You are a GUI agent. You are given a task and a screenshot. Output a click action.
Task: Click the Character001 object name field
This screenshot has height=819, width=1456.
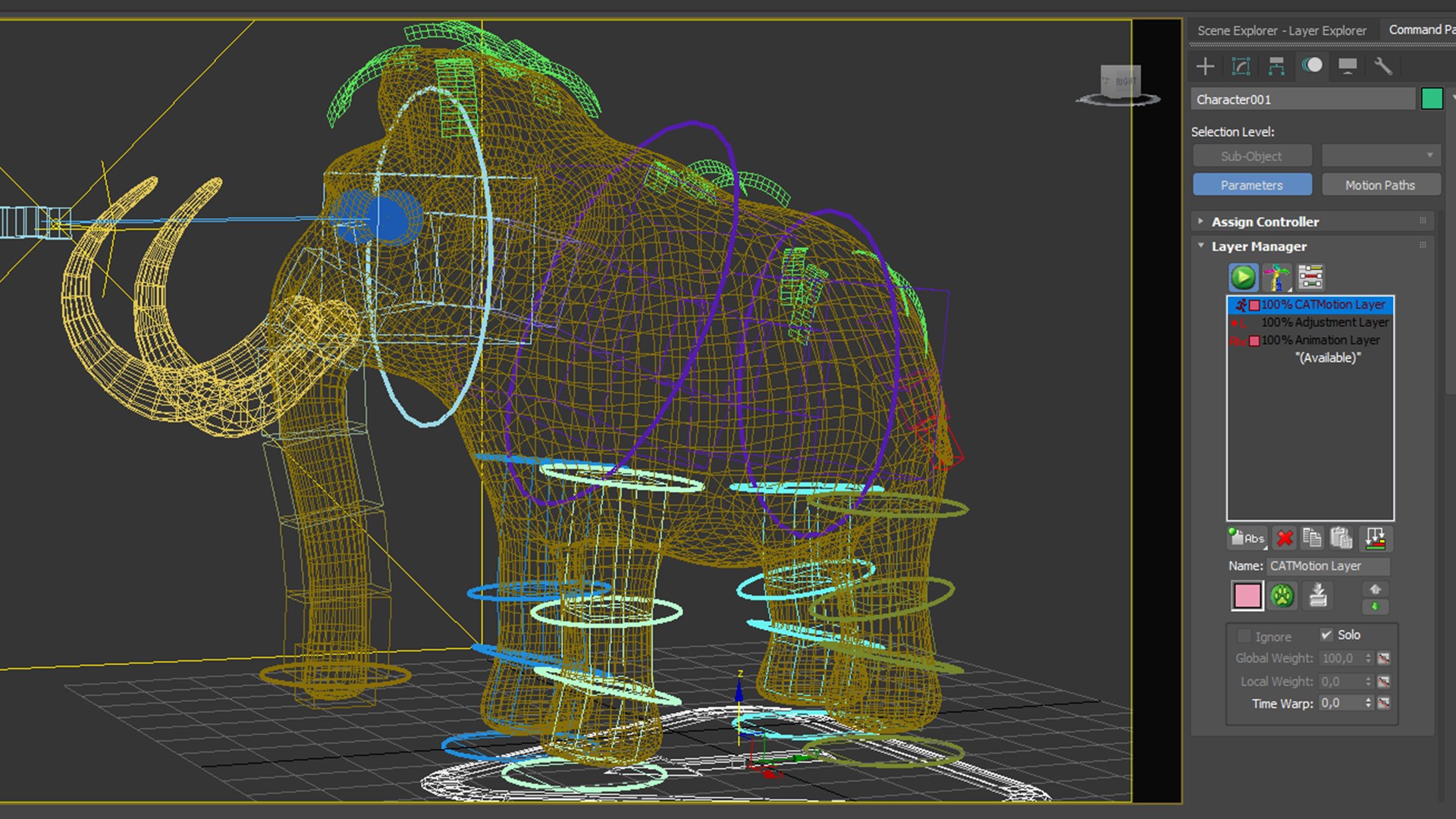(x=1302, y=99)
